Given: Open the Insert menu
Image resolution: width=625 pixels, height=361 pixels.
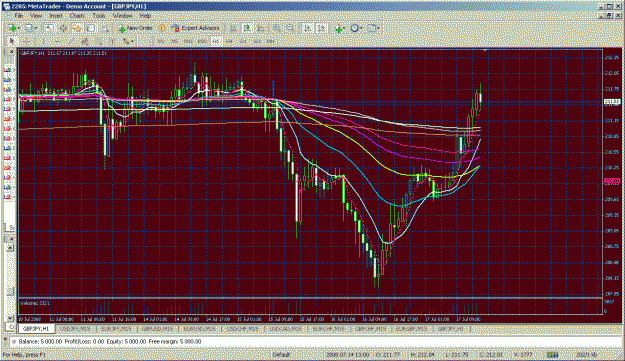Looking at the screenshot, I should pyautogui.click(x=56, y=16).
